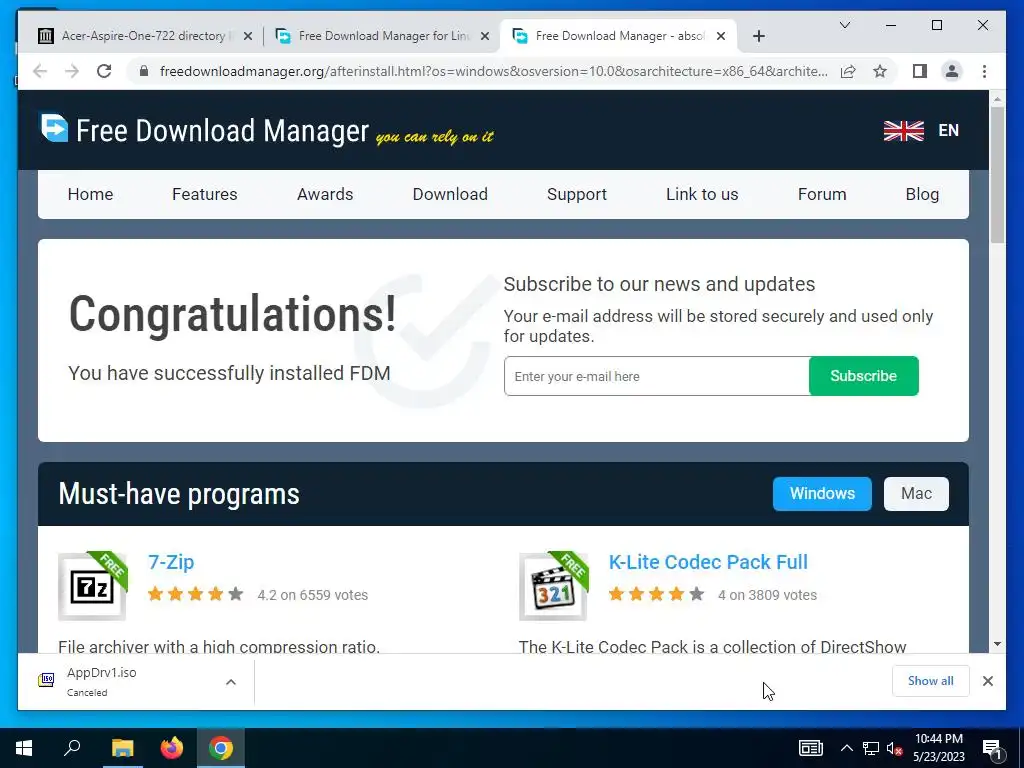Click the Chrome forward arrow
Image resolution: width=1024 pixels, height=768 pixels.
pyautogui.click(x=72, y=71)
